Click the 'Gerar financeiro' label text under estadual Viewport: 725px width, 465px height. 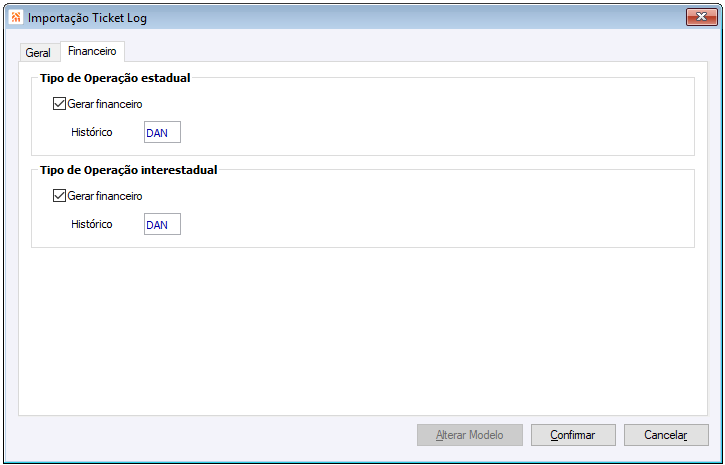click(105, 103)
